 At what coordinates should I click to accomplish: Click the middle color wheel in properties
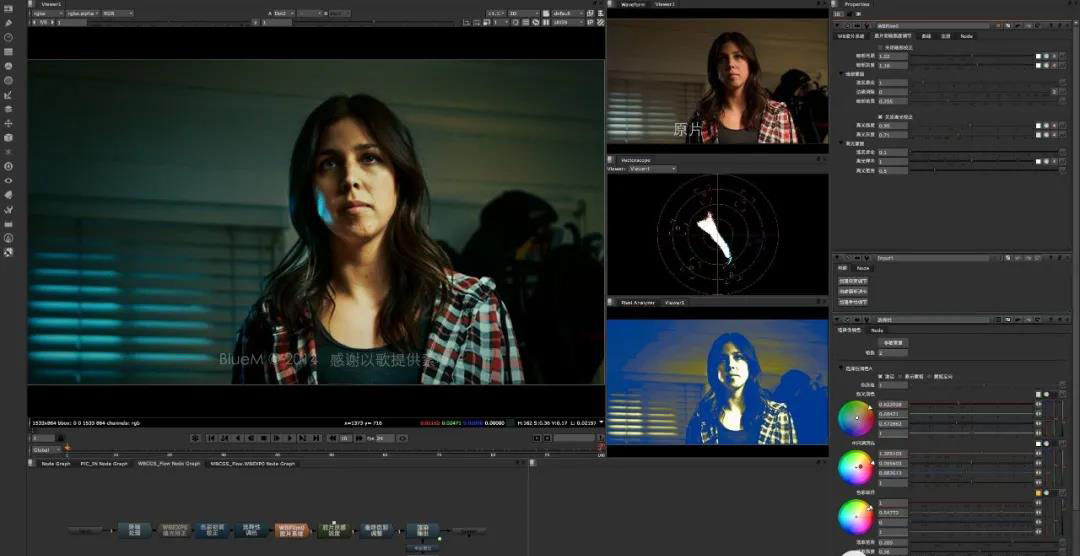(x=855, y=467)
